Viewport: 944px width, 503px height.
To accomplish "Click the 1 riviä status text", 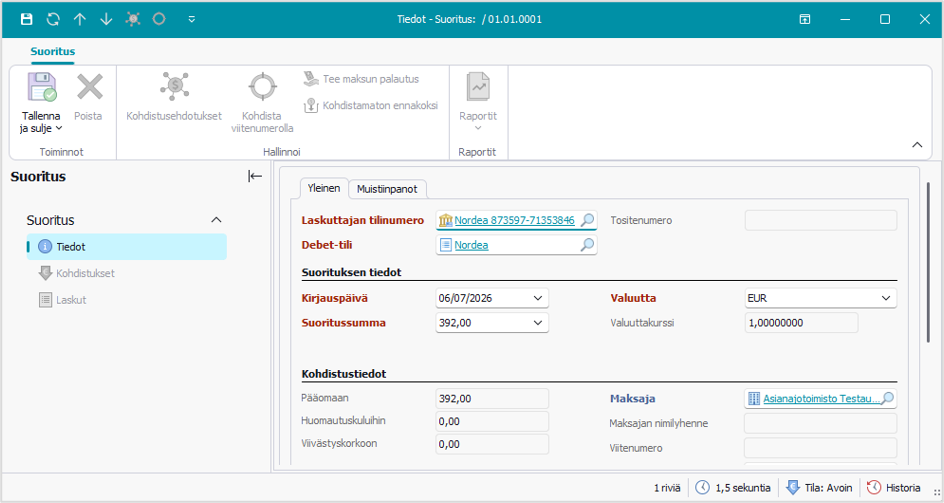I will (x=667, y=488).
